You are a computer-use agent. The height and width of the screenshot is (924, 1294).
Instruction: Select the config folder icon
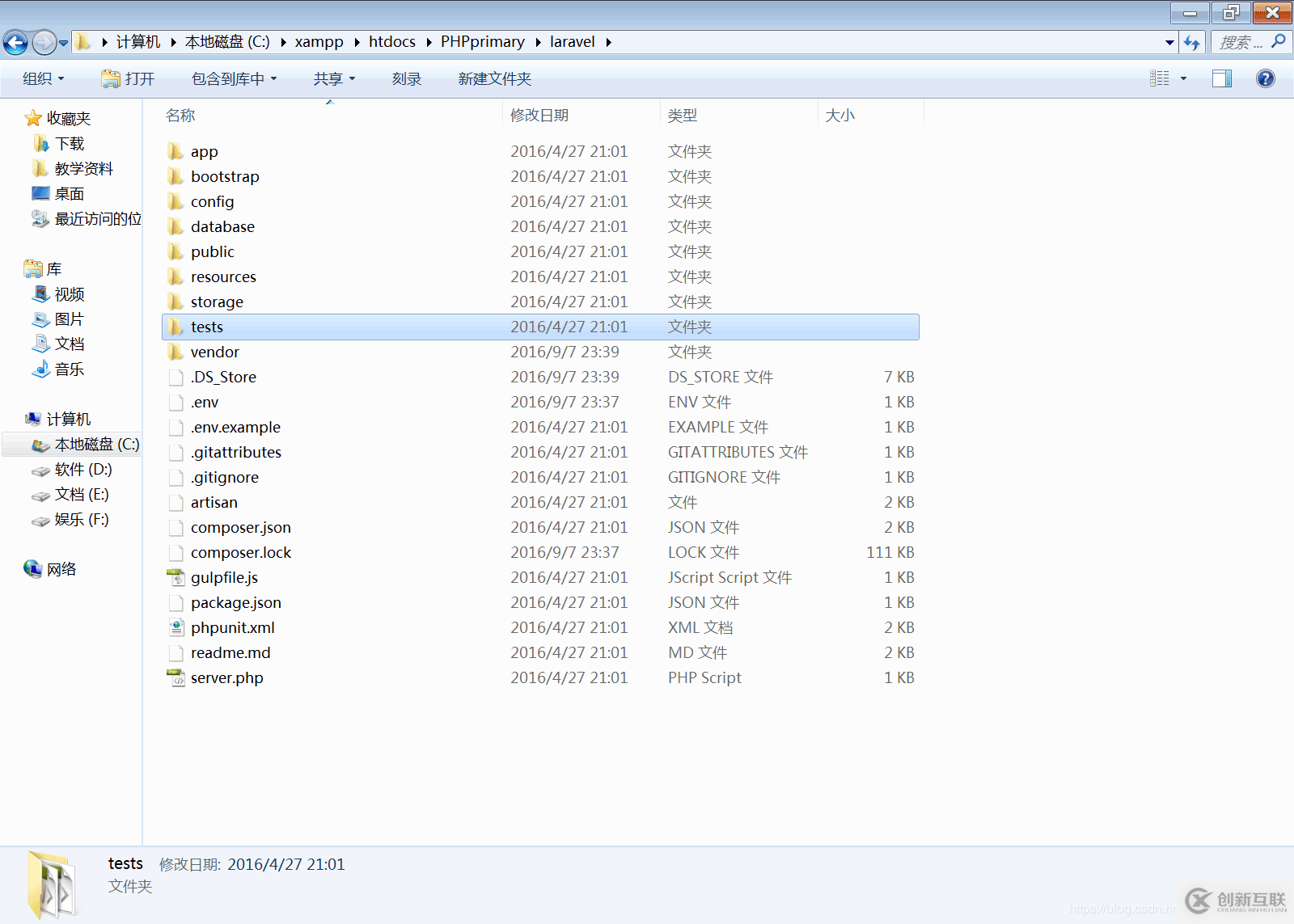(x=175, y=201)
